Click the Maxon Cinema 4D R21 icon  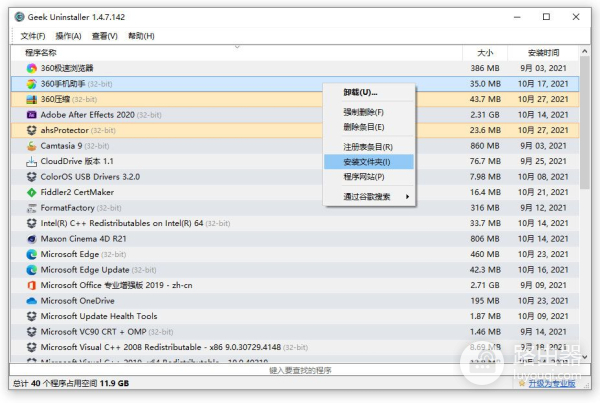[x=31, y=239]
